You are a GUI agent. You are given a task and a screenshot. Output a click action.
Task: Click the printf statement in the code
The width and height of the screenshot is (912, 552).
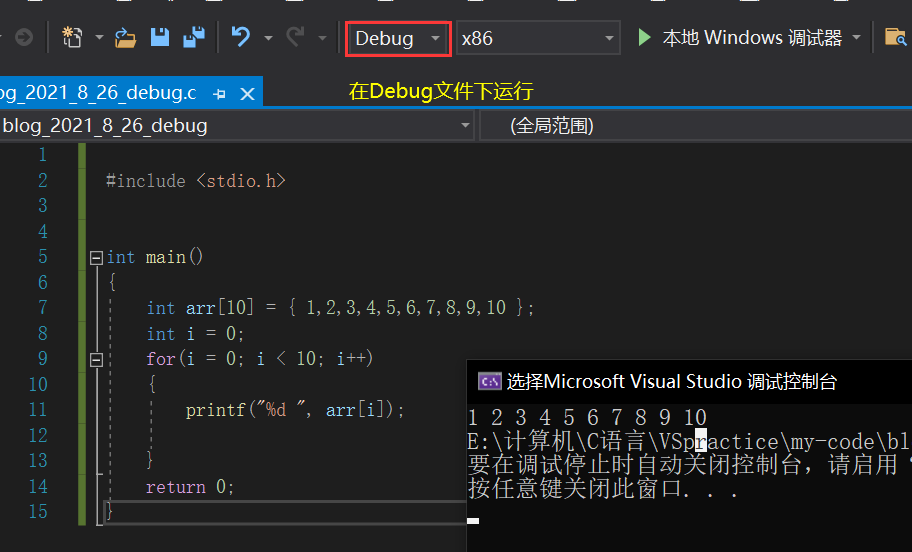[x=295, y=410]
